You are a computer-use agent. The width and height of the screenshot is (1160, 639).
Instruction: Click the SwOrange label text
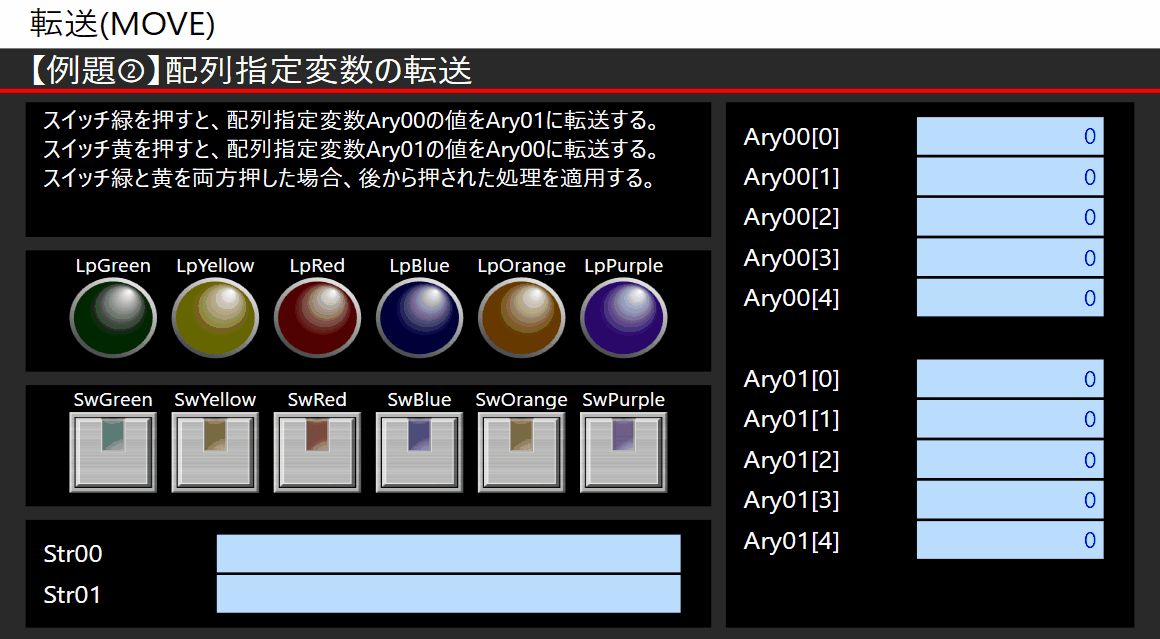(x=522, y=399)
